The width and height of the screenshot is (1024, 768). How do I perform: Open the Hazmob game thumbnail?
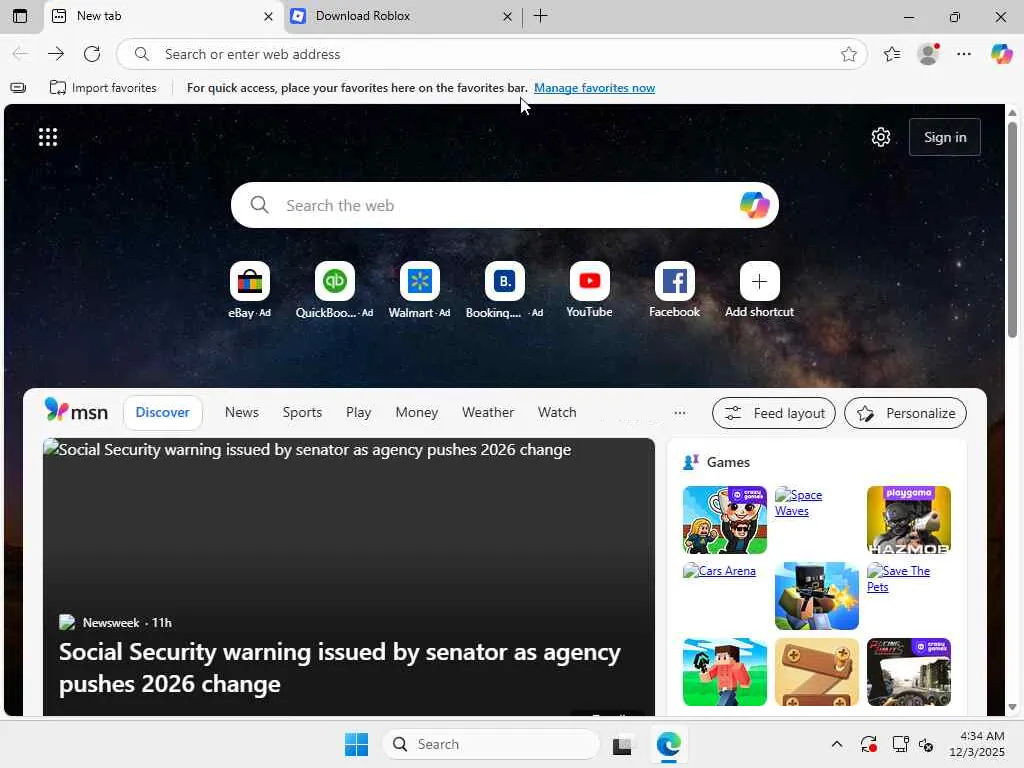coord(908,520)
